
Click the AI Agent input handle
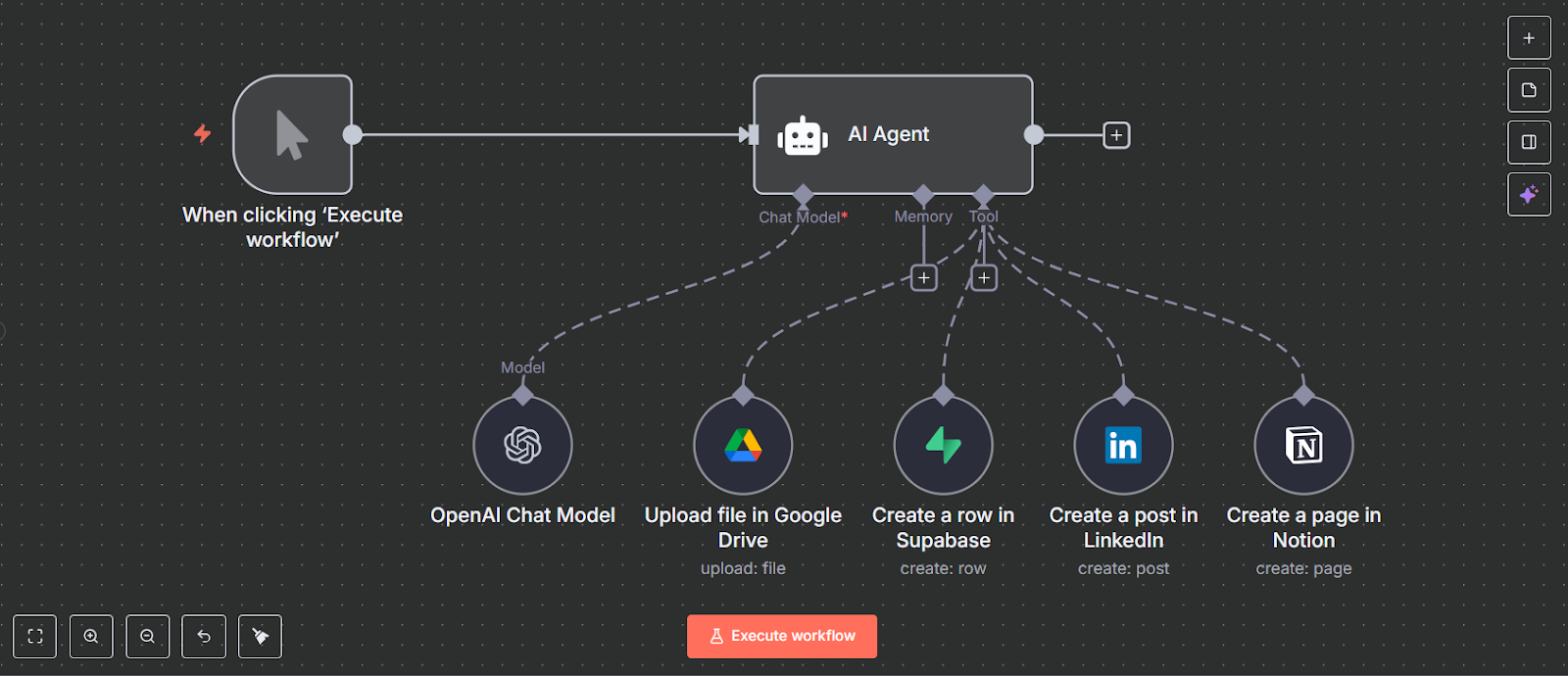[x=753, y=135]
